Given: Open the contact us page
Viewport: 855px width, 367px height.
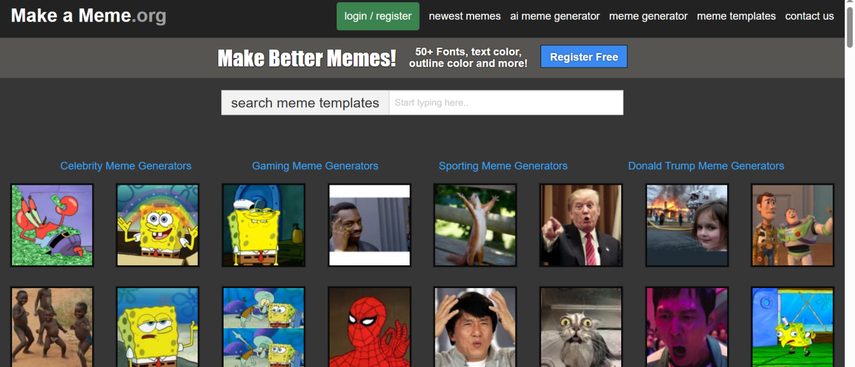Looking at the screenshot, I should (x=809, y=16).
